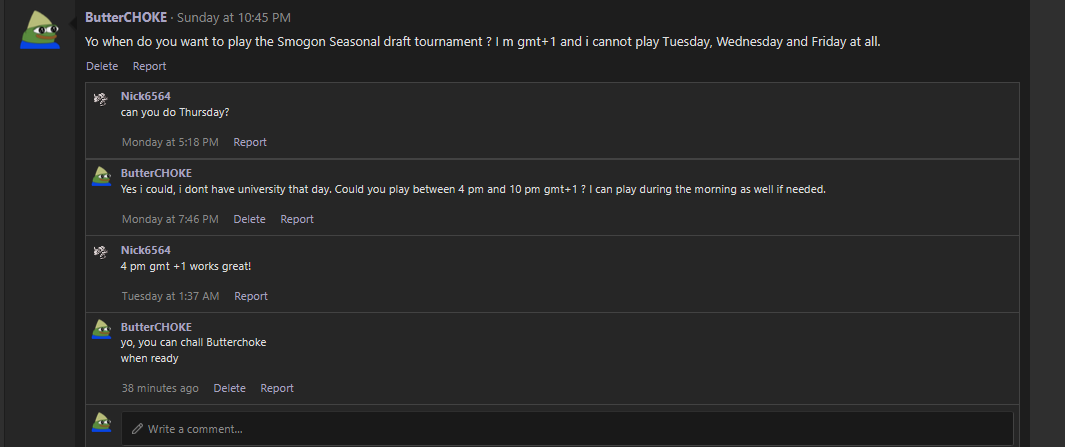Delete the Monday 7:46 PM comment
Image resolution: width=1065 pixels, height=447 pixels.
pyautogui.click(x=249, y=219)
